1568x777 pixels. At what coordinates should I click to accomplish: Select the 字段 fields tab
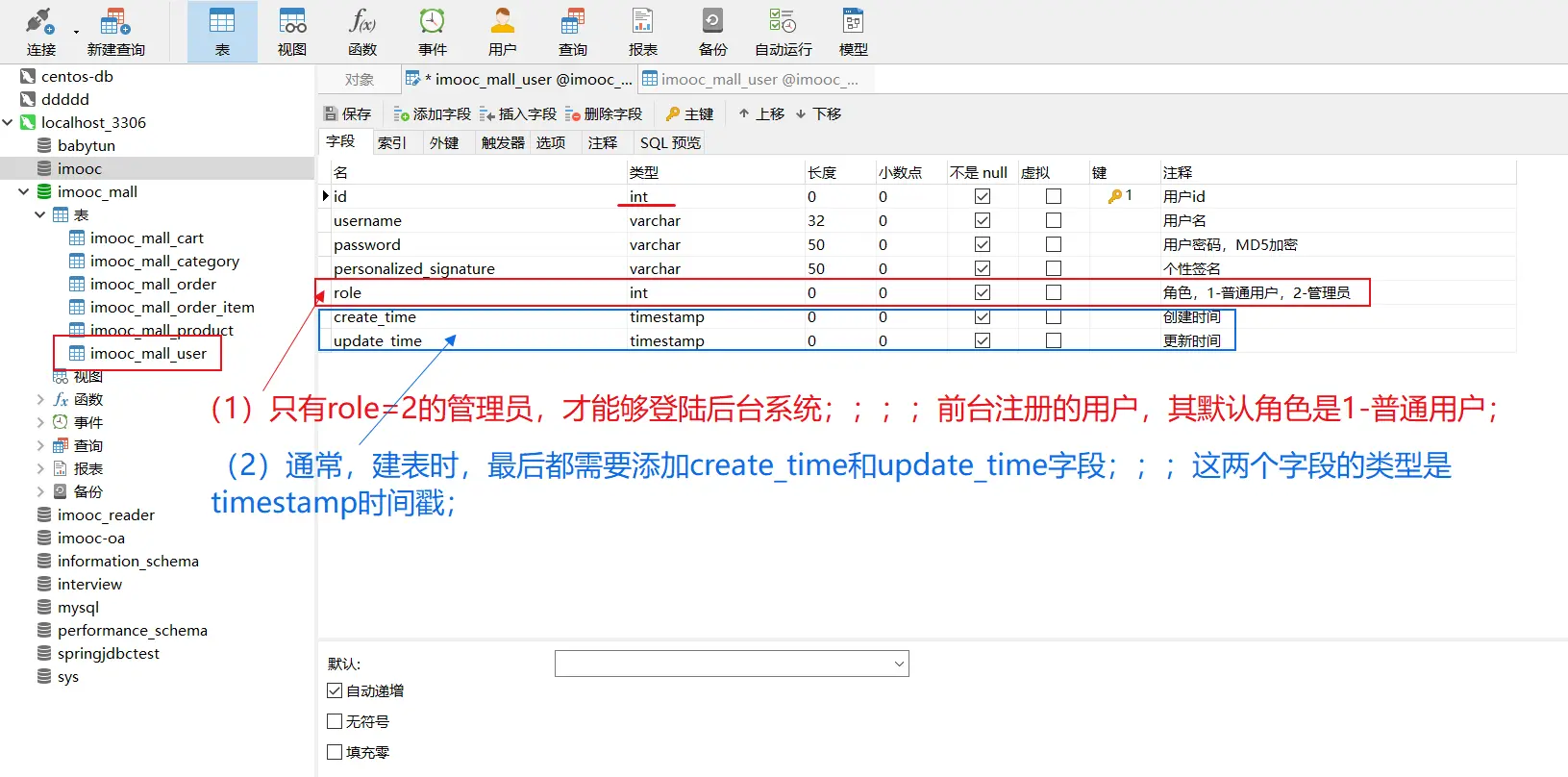(340, 141)
